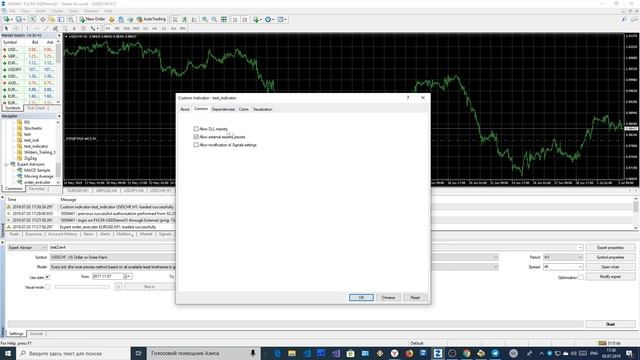Image resolution: width=640 pixels, height=360 pixels.
Task: Open the Indicators list toolbar dropdown
Action: tap(257, 19)
